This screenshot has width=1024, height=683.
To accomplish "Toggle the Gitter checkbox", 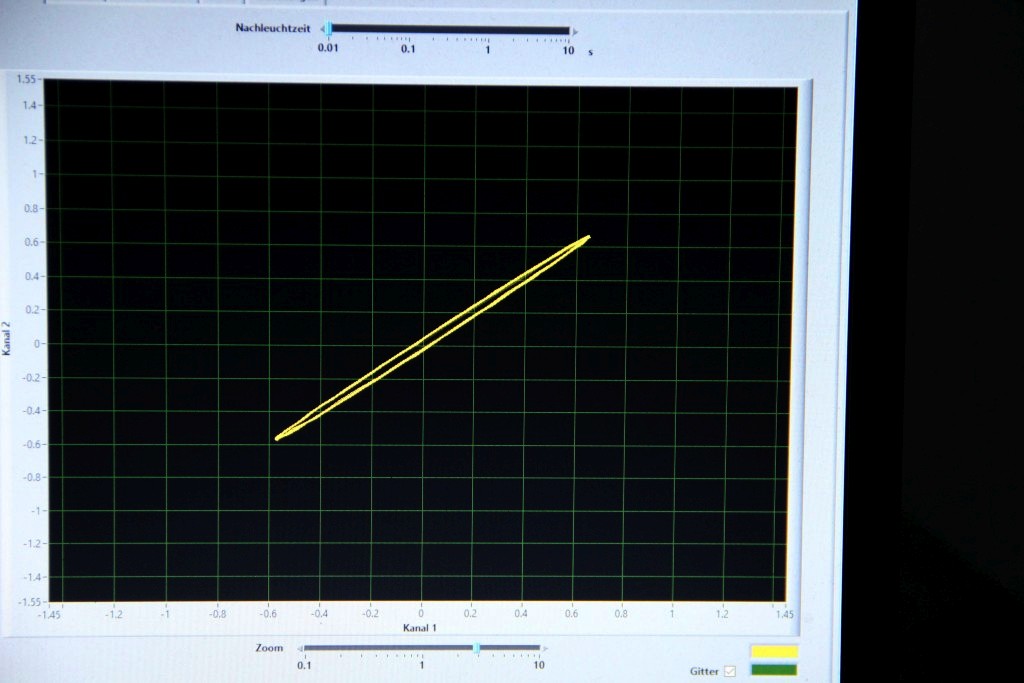I will coord(729,671).
